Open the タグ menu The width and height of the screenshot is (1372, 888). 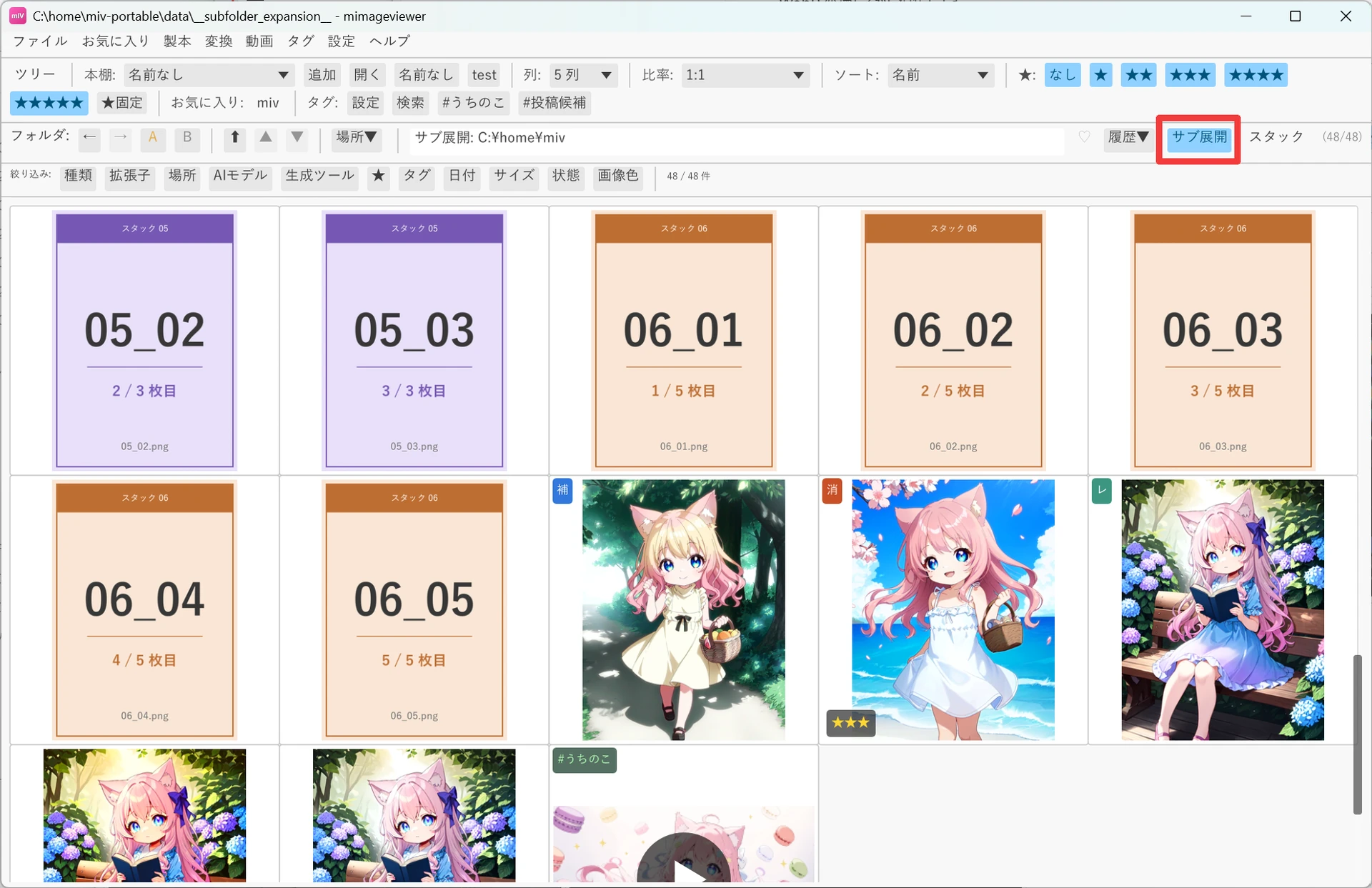pos(301,41)
